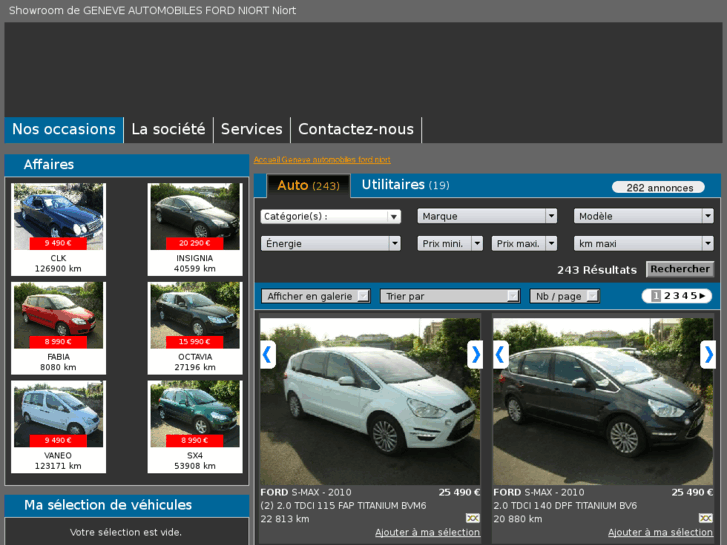Switch to the Utilitaires tab

[405, 185]
